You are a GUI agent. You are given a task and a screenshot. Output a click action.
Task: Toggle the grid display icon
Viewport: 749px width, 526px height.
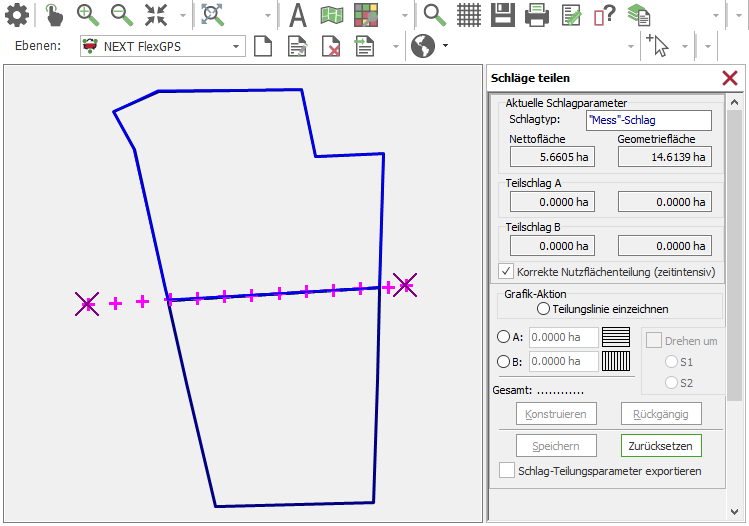(469, 15)
